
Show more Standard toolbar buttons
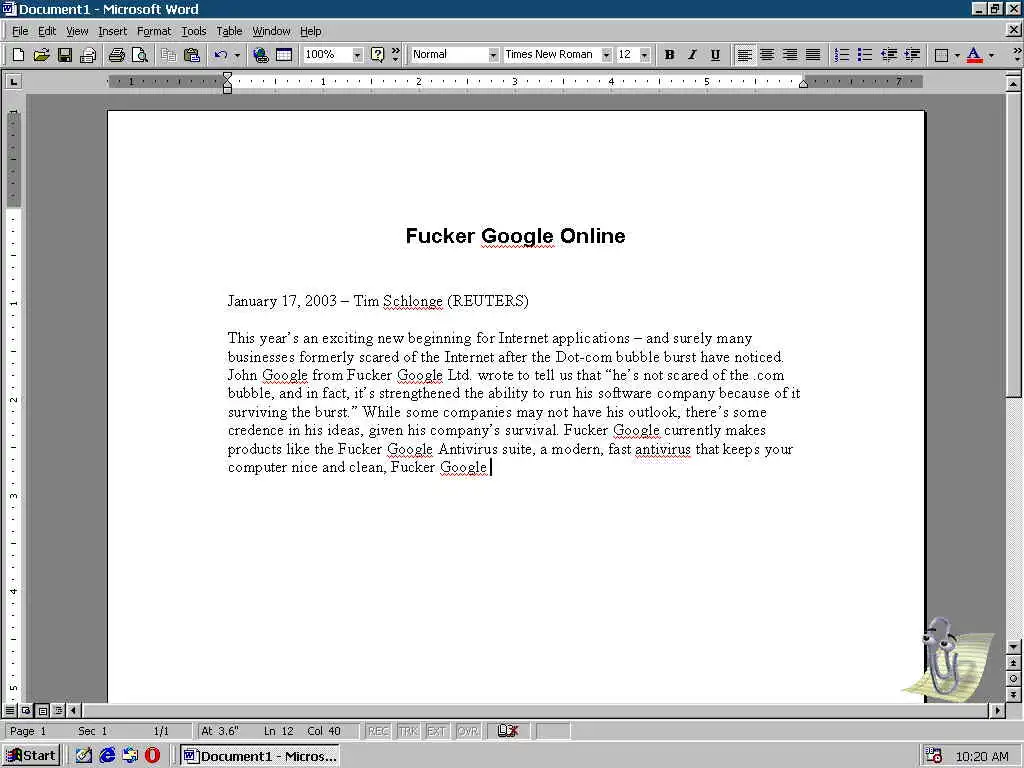(395, 55)
